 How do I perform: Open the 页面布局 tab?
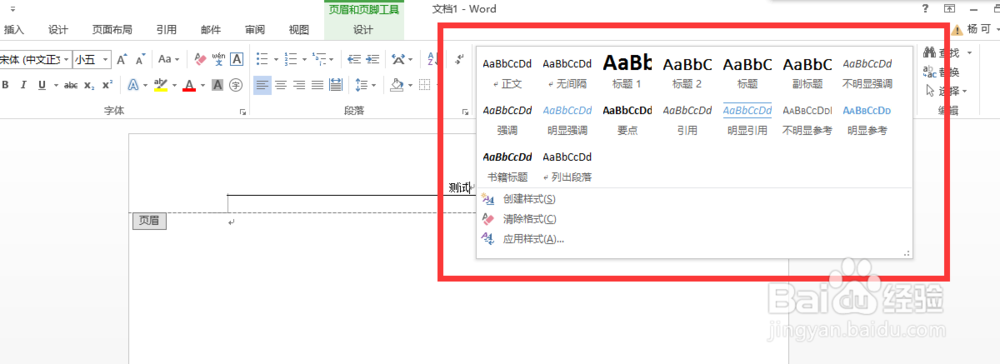point(112,29)
